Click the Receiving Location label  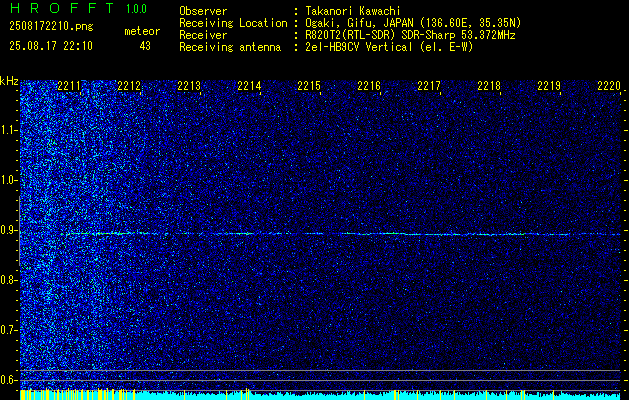(x=233, y=23)
